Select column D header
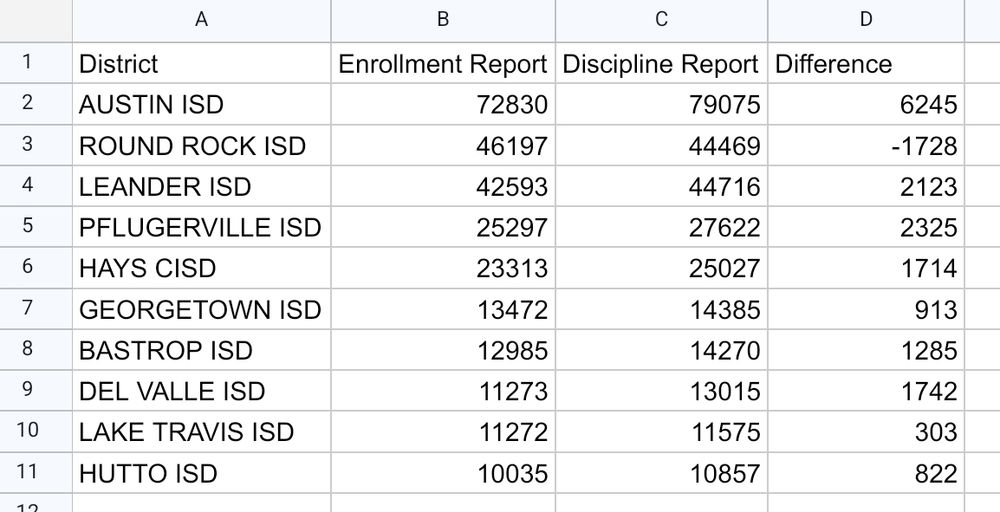Viewport: 1000px width, 512px height. [866, 20]
